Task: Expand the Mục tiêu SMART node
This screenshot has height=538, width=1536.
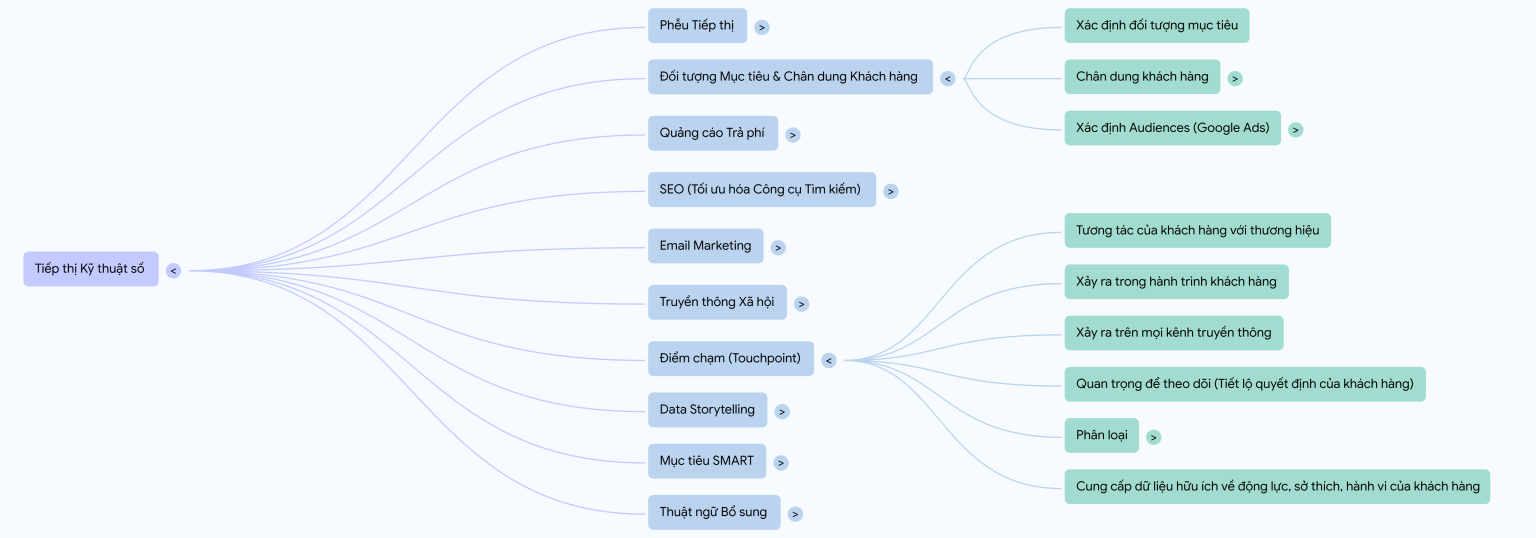Action: [781, 463]
